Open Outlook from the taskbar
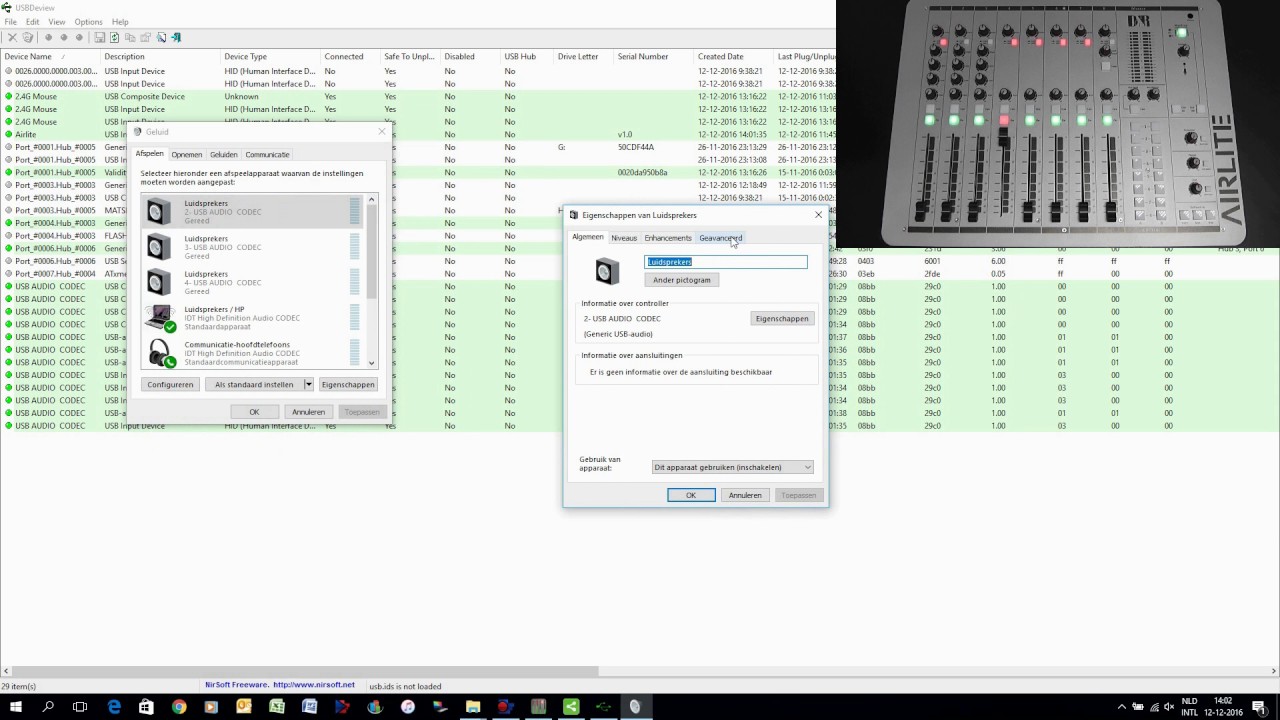1280x720 pixels. pos(243,707)
